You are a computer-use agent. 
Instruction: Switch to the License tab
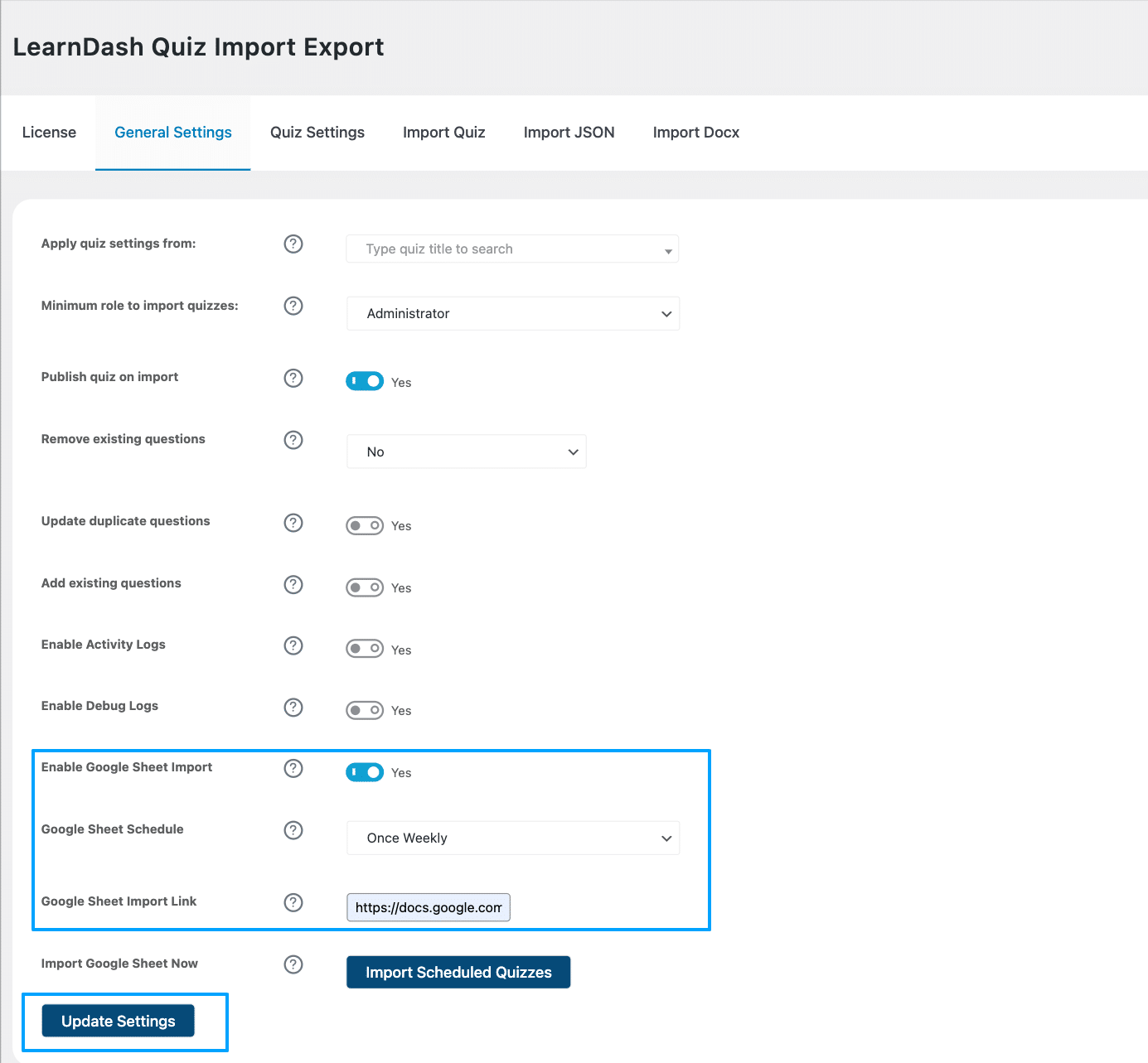point(49,133)
